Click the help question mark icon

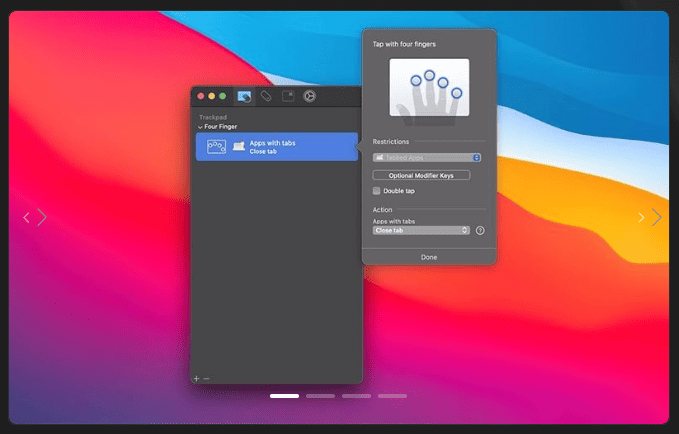click(x=480, y=230)
